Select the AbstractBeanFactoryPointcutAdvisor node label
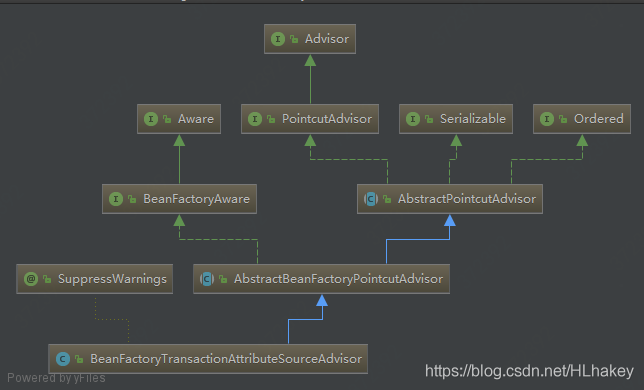This screenshot has height=390, width=644. click(338, 279)
